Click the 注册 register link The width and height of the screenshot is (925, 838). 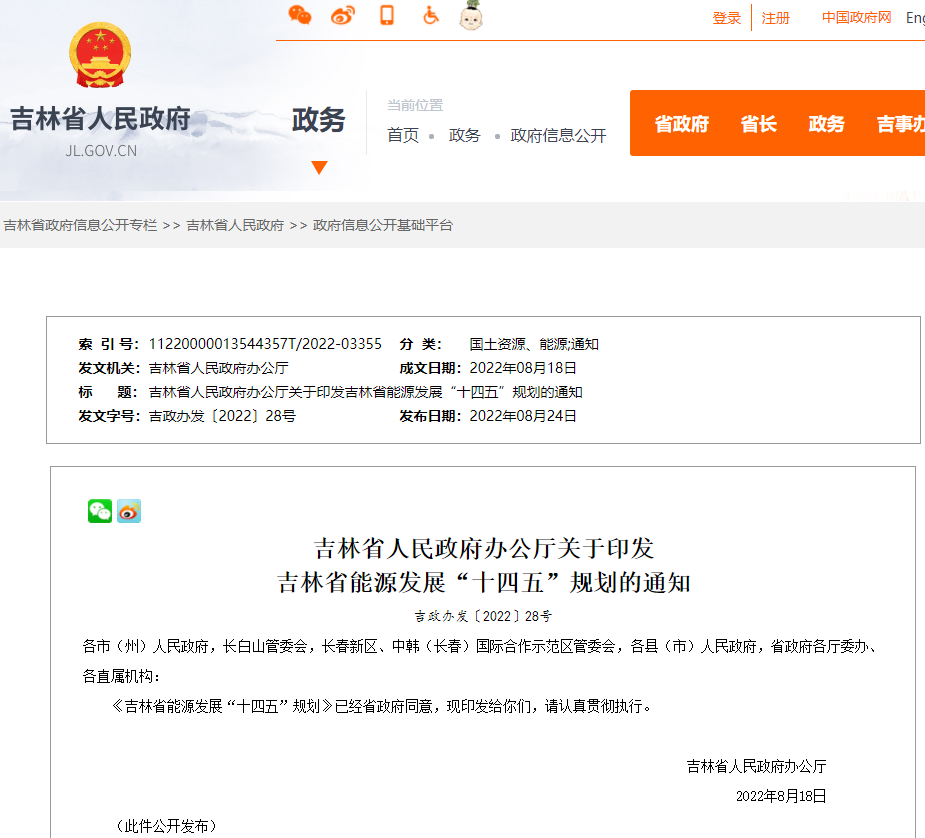coord(775,18)
